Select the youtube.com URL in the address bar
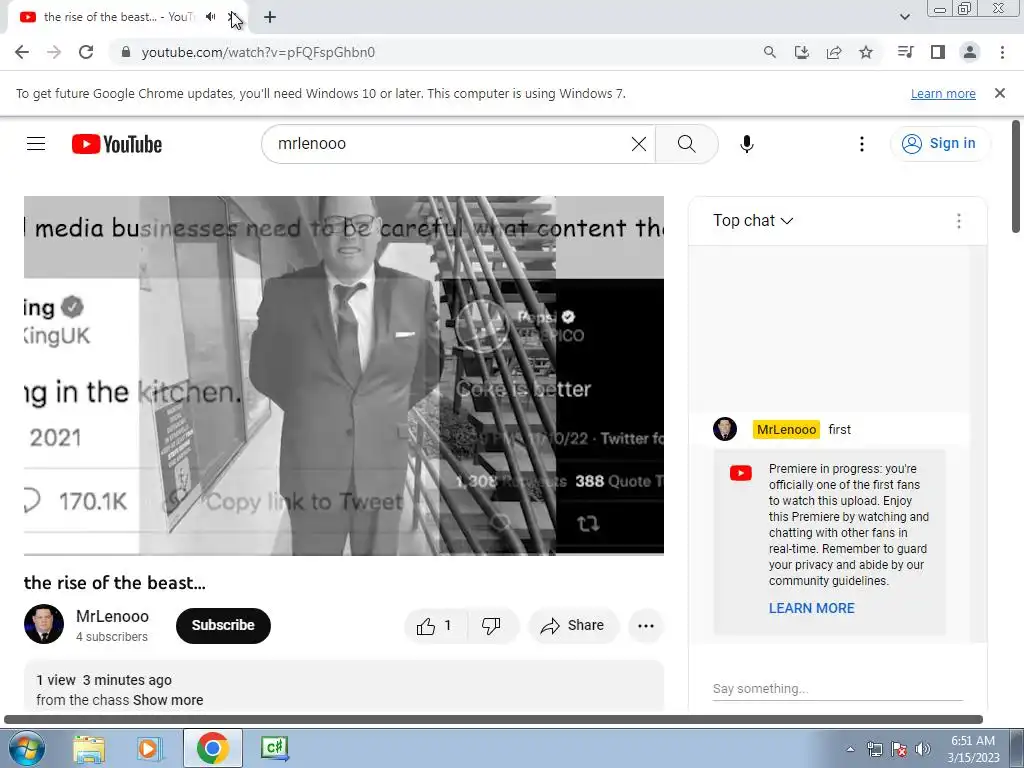1024x768 pixels. 258,52
